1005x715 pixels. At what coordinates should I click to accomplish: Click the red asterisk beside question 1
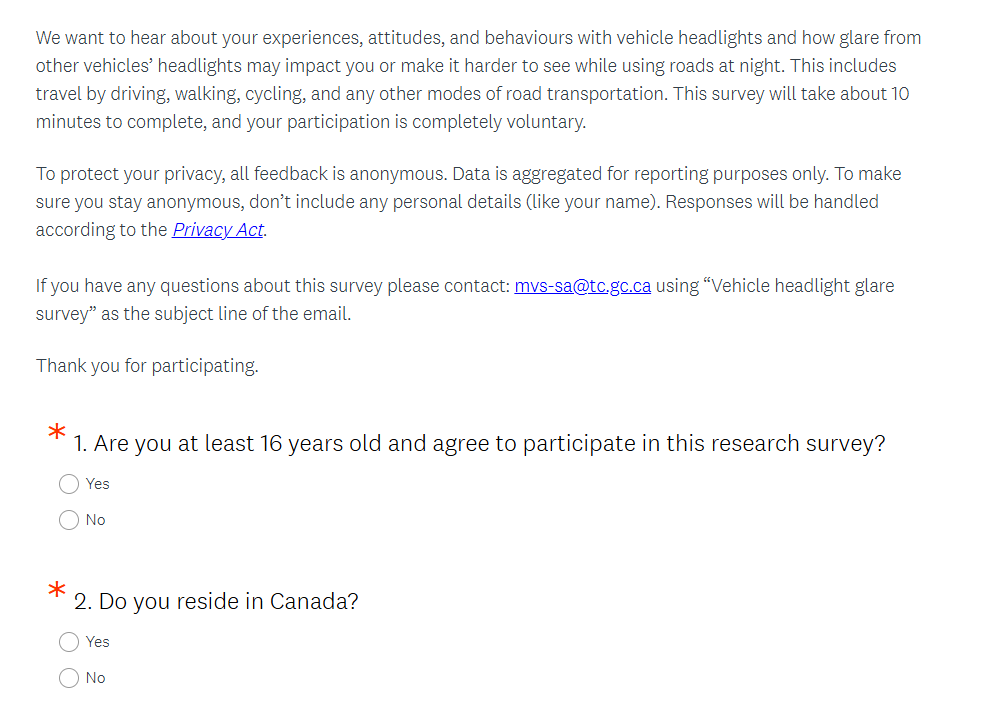point(58,433)
